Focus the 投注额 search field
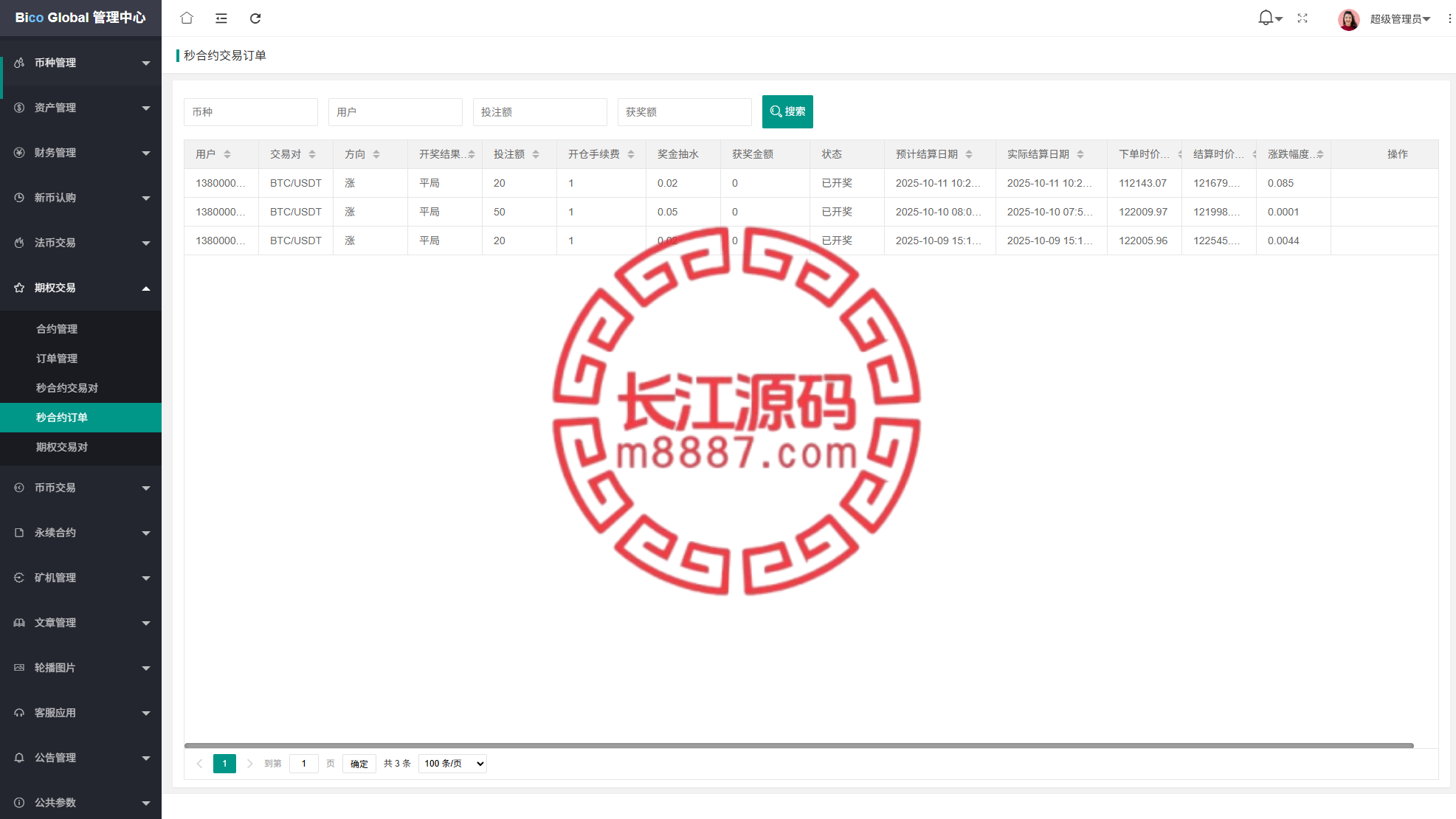This screenshot has width=1456, height=819. (540, 112)
